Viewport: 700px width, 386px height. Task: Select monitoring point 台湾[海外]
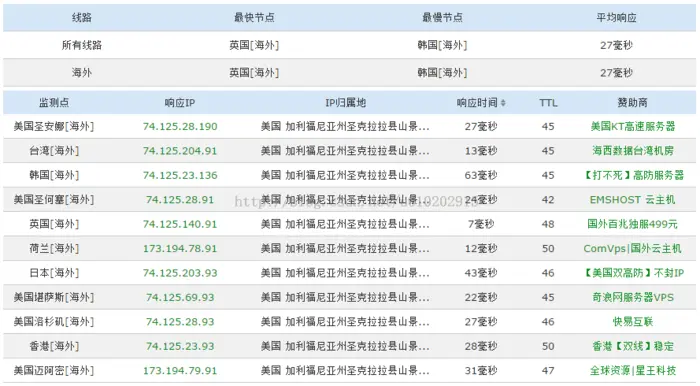[x=54, y=151]
